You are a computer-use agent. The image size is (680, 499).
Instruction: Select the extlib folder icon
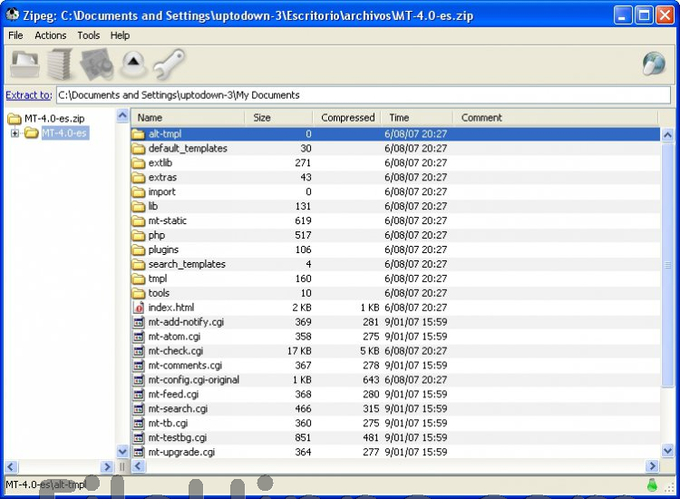tap(138, 163)
